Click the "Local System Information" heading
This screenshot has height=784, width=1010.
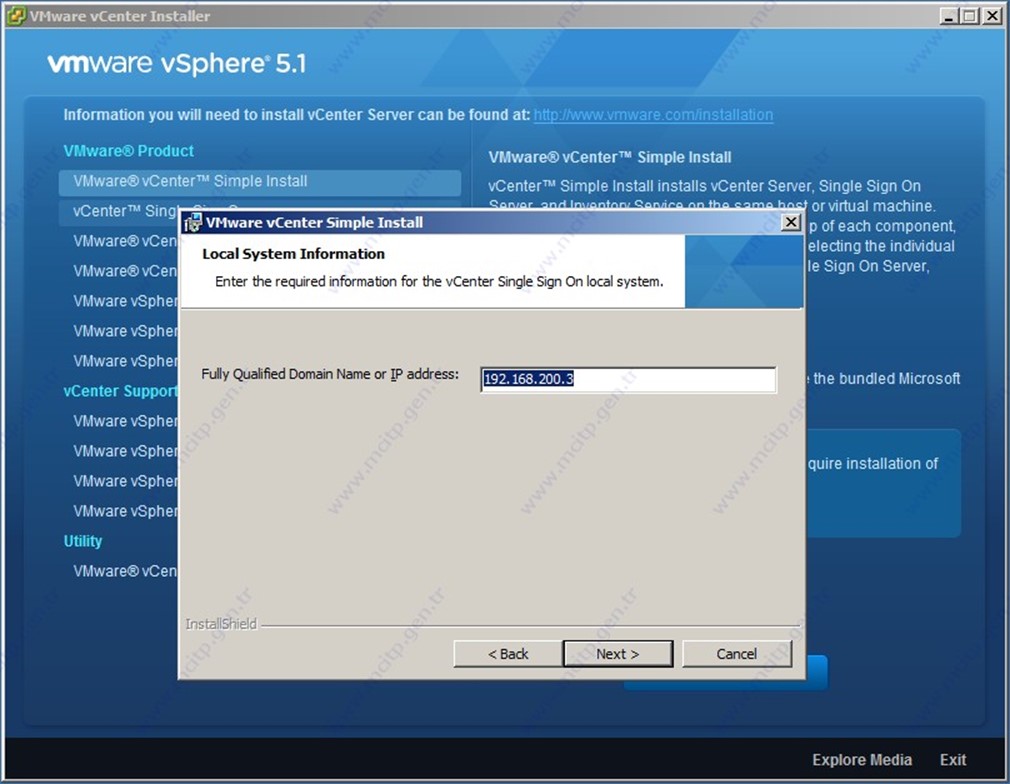(293, 254)
